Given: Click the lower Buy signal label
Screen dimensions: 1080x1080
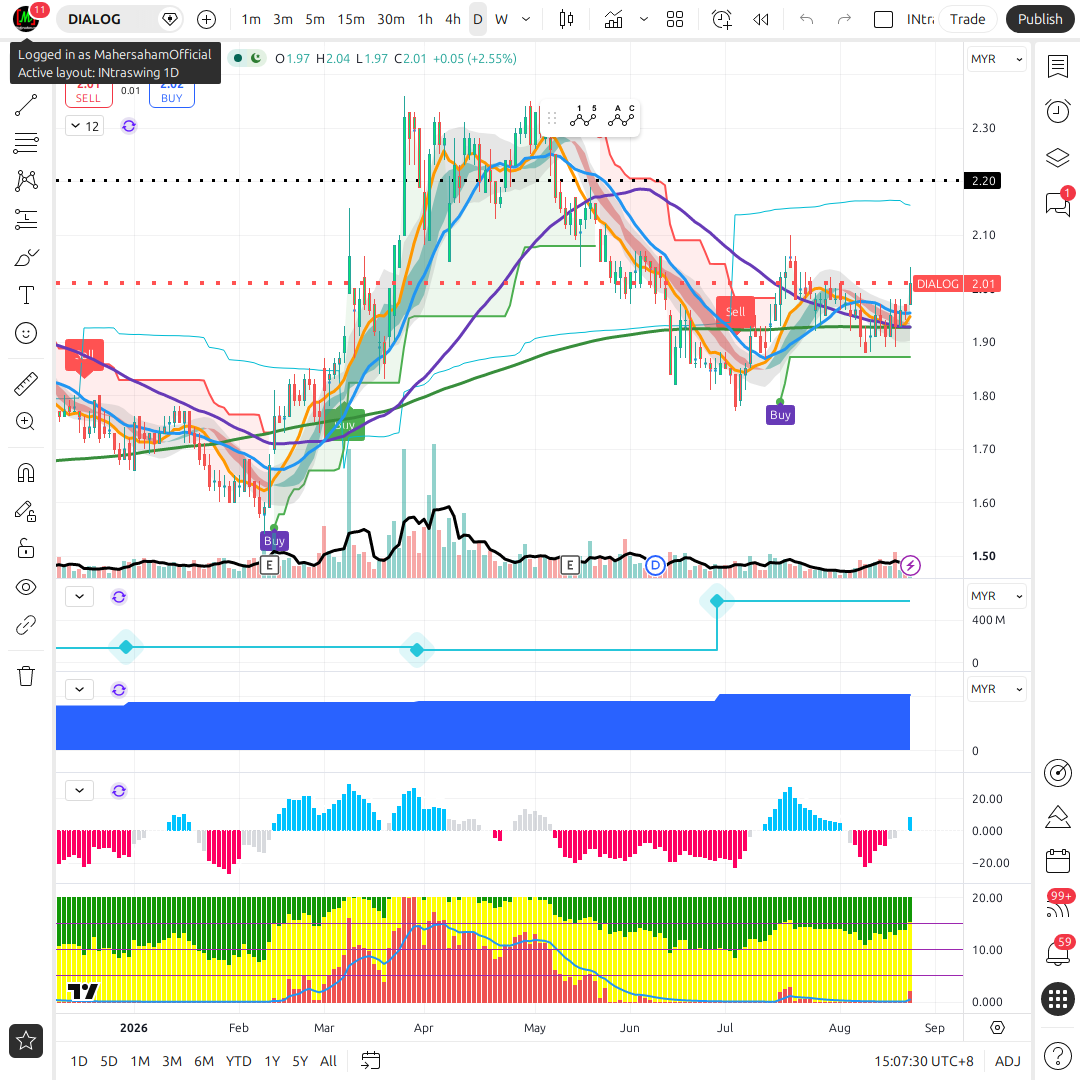Looking at the screenshot, I should (x=274, y=541).
